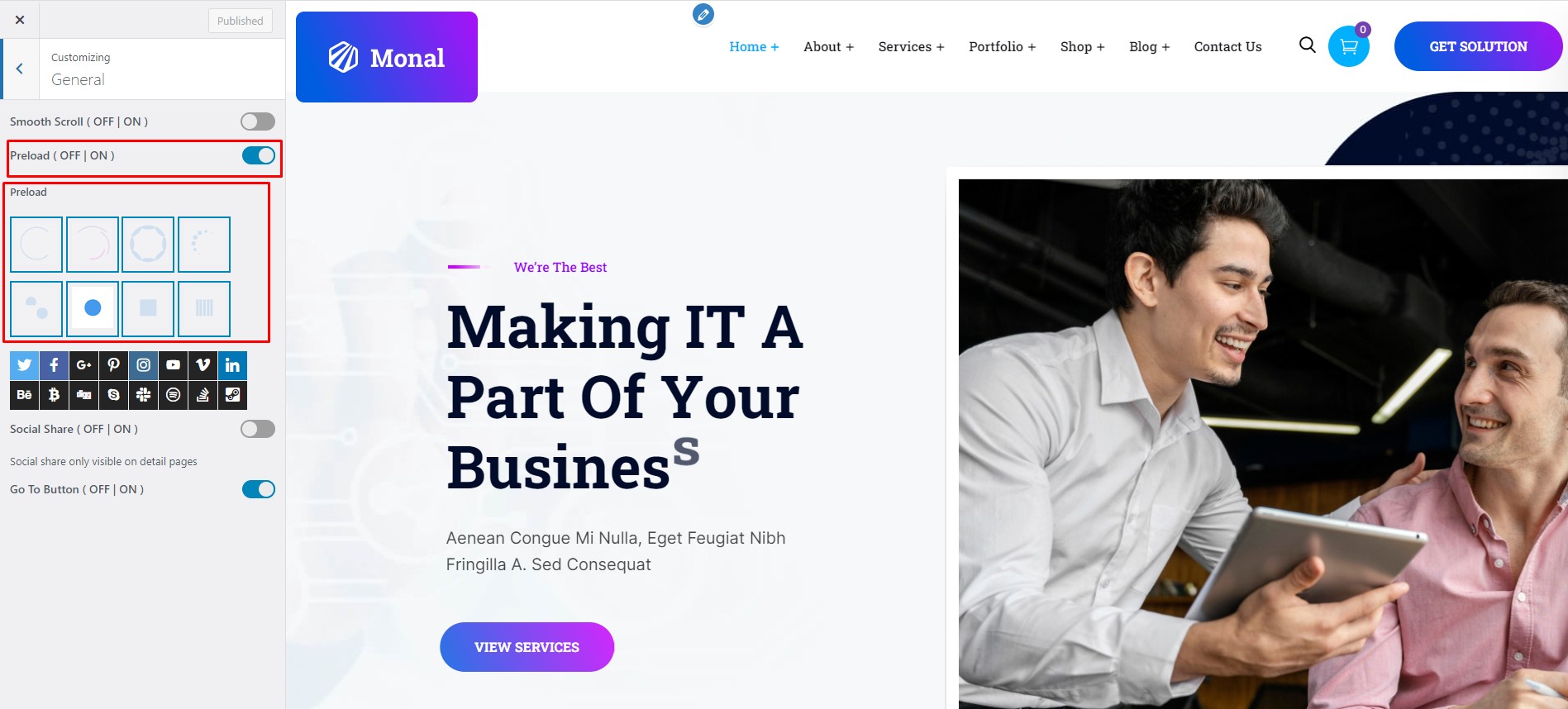Select the solid square preloader style
Screen dimensions: 1568x709
(148, 308)
